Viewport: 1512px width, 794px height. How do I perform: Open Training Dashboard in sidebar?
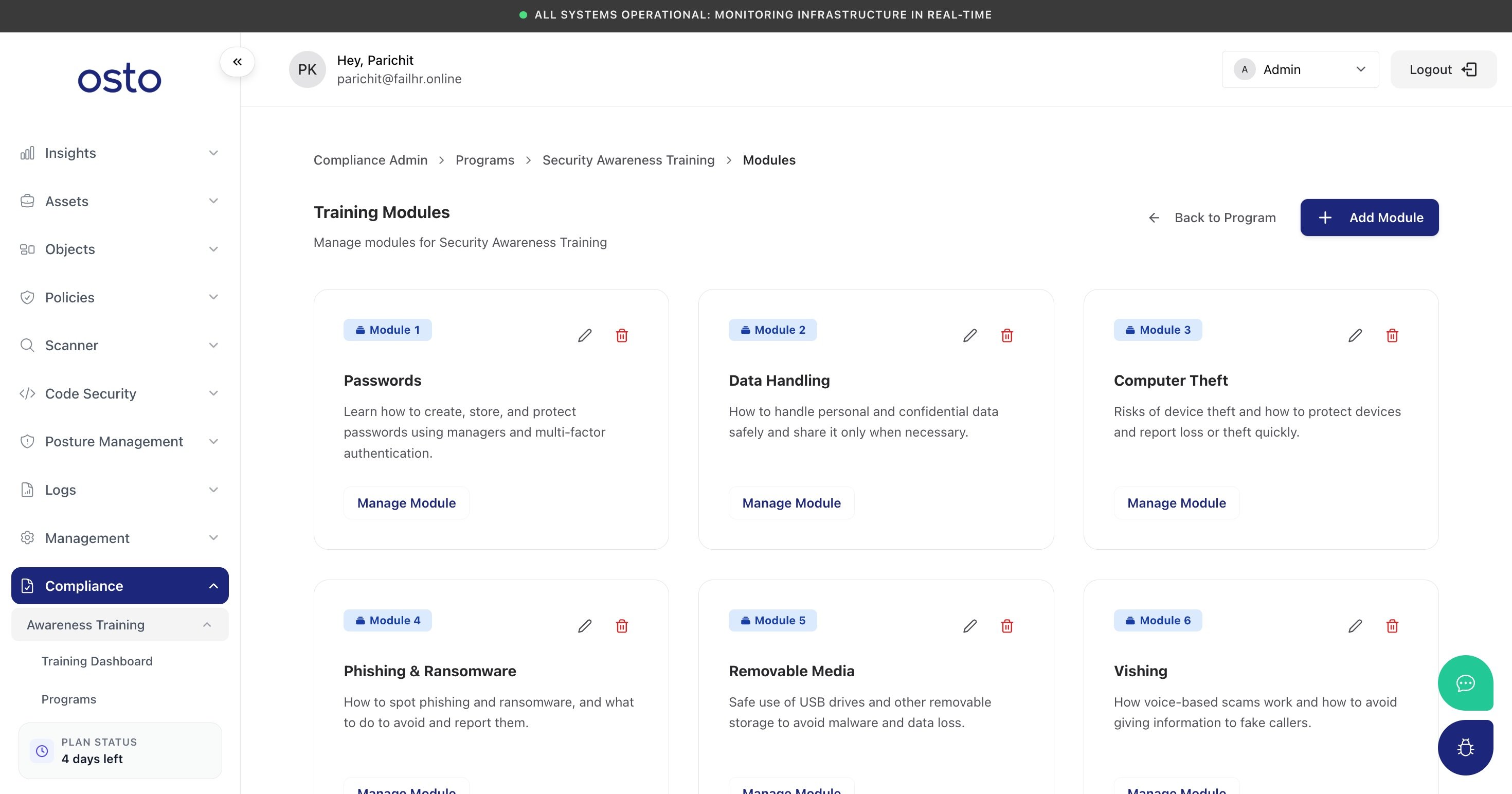click(x=97, y=661)
